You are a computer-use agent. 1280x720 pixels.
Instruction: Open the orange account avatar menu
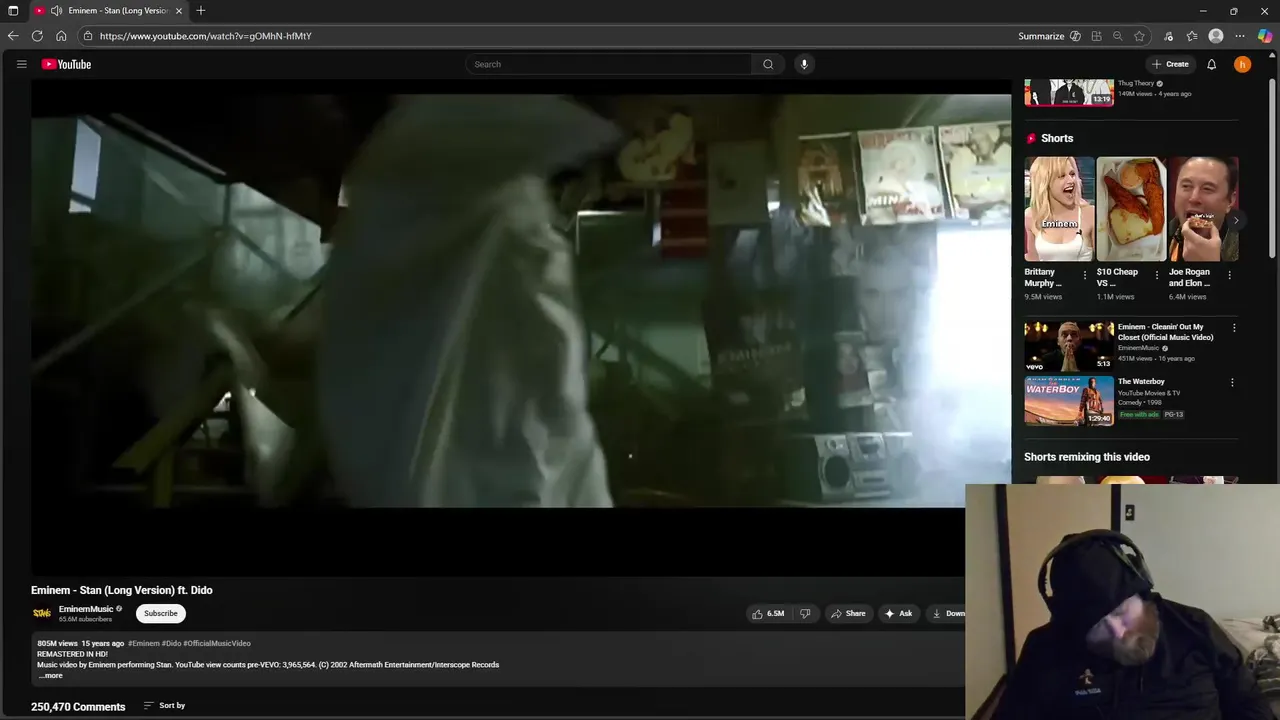tap(1242, 64)
